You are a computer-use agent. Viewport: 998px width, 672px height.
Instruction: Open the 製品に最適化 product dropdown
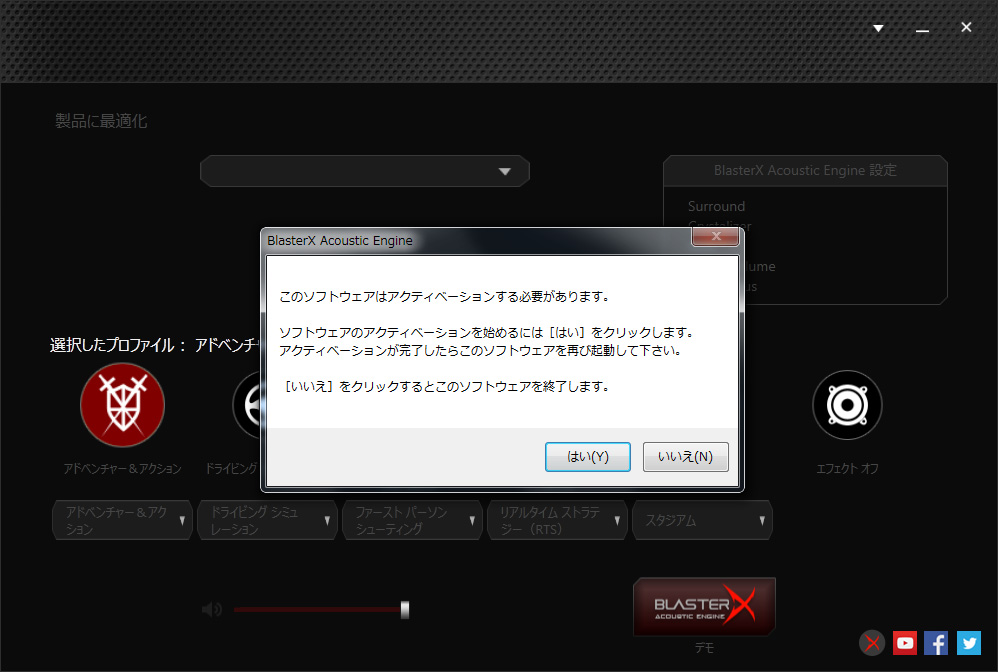point(365,171)
